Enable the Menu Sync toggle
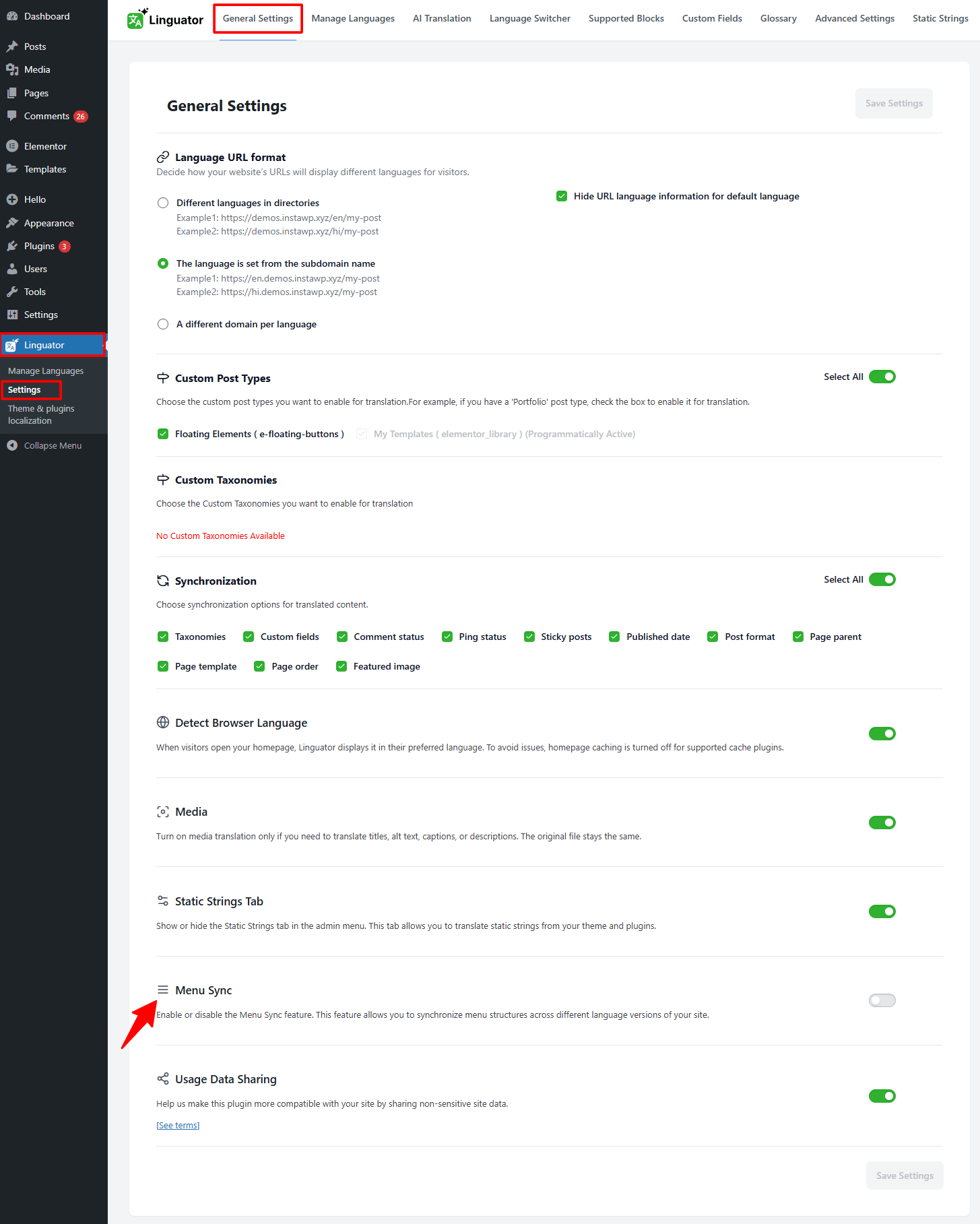The width and height of the screenshot is (980, 1224). [882, 1000]
